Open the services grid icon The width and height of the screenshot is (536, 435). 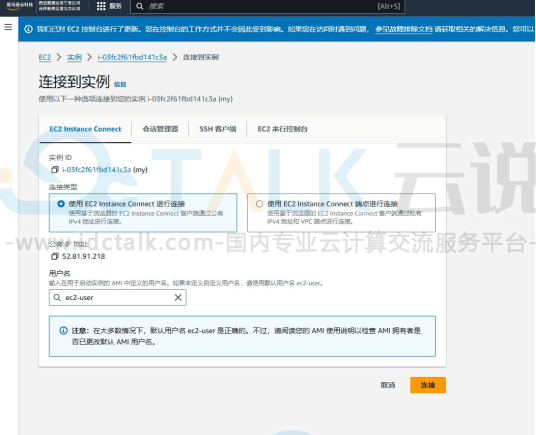101,6
